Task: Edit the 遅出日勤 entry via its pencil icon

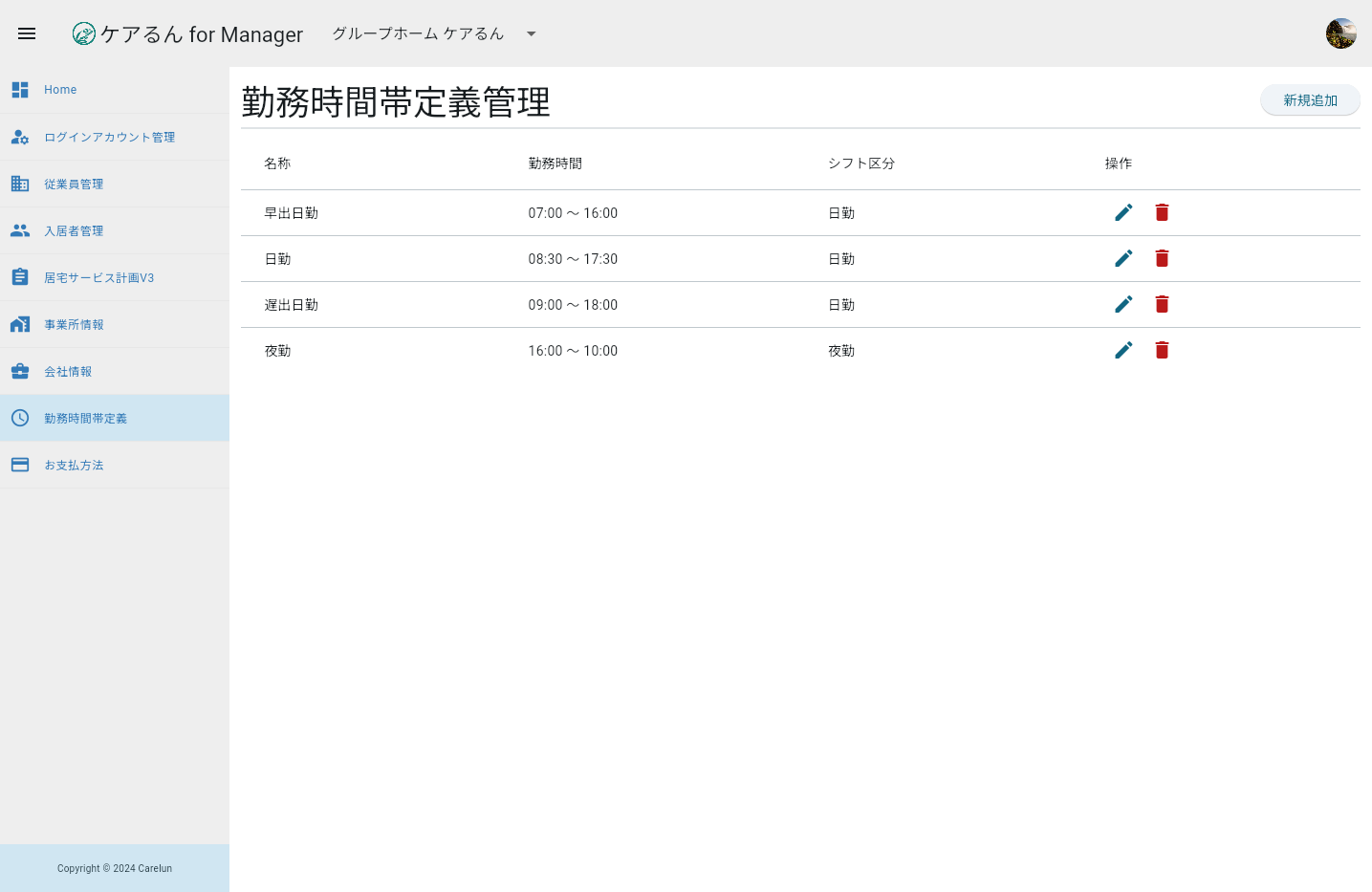Action: (1123, 304)
